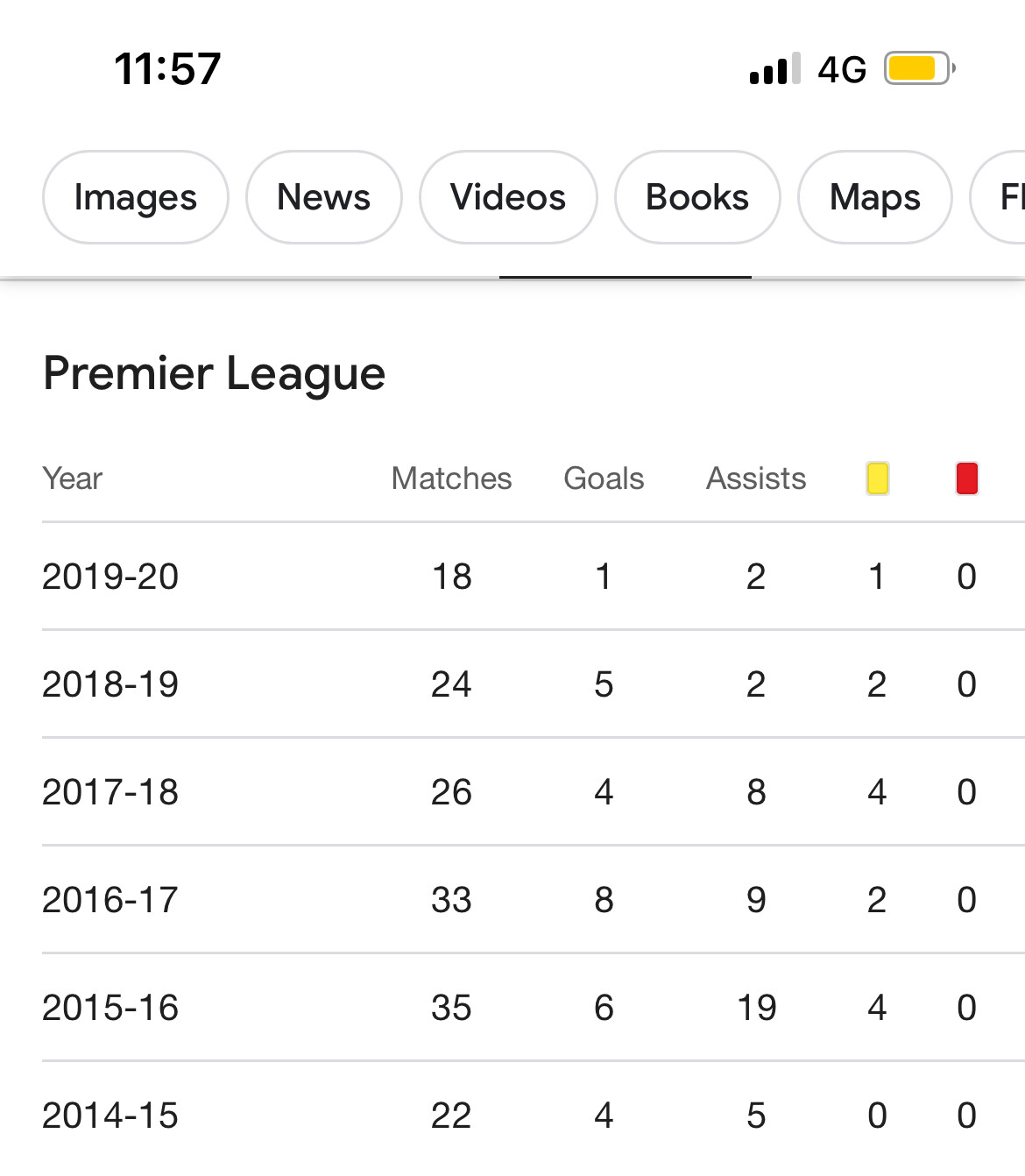
Task: Tap the red card column icon
Action: (966, 478)
